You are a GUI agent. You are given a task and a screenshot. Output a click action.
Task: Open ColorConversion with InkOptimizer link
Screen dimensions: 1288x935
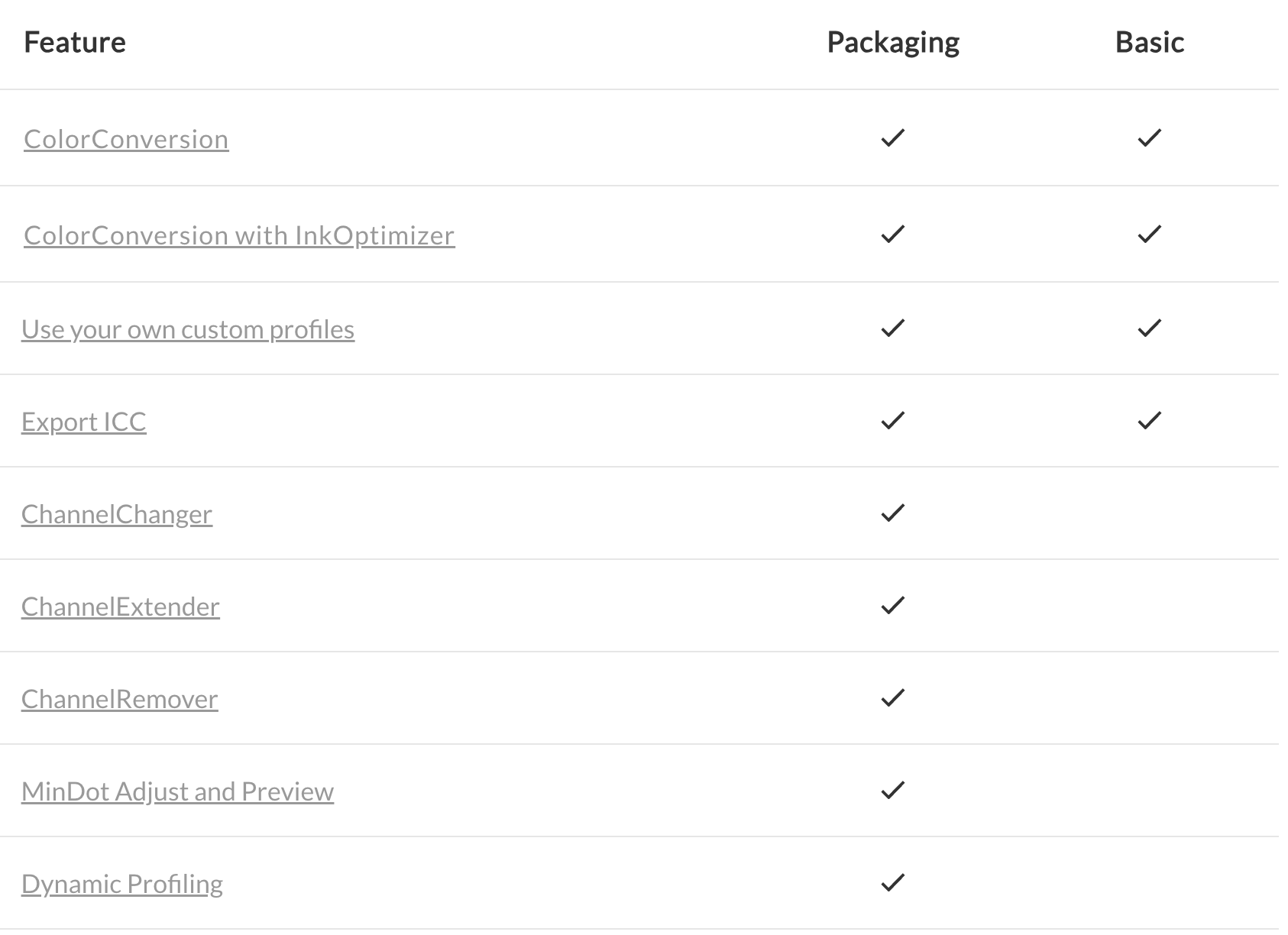click(239, 235)
